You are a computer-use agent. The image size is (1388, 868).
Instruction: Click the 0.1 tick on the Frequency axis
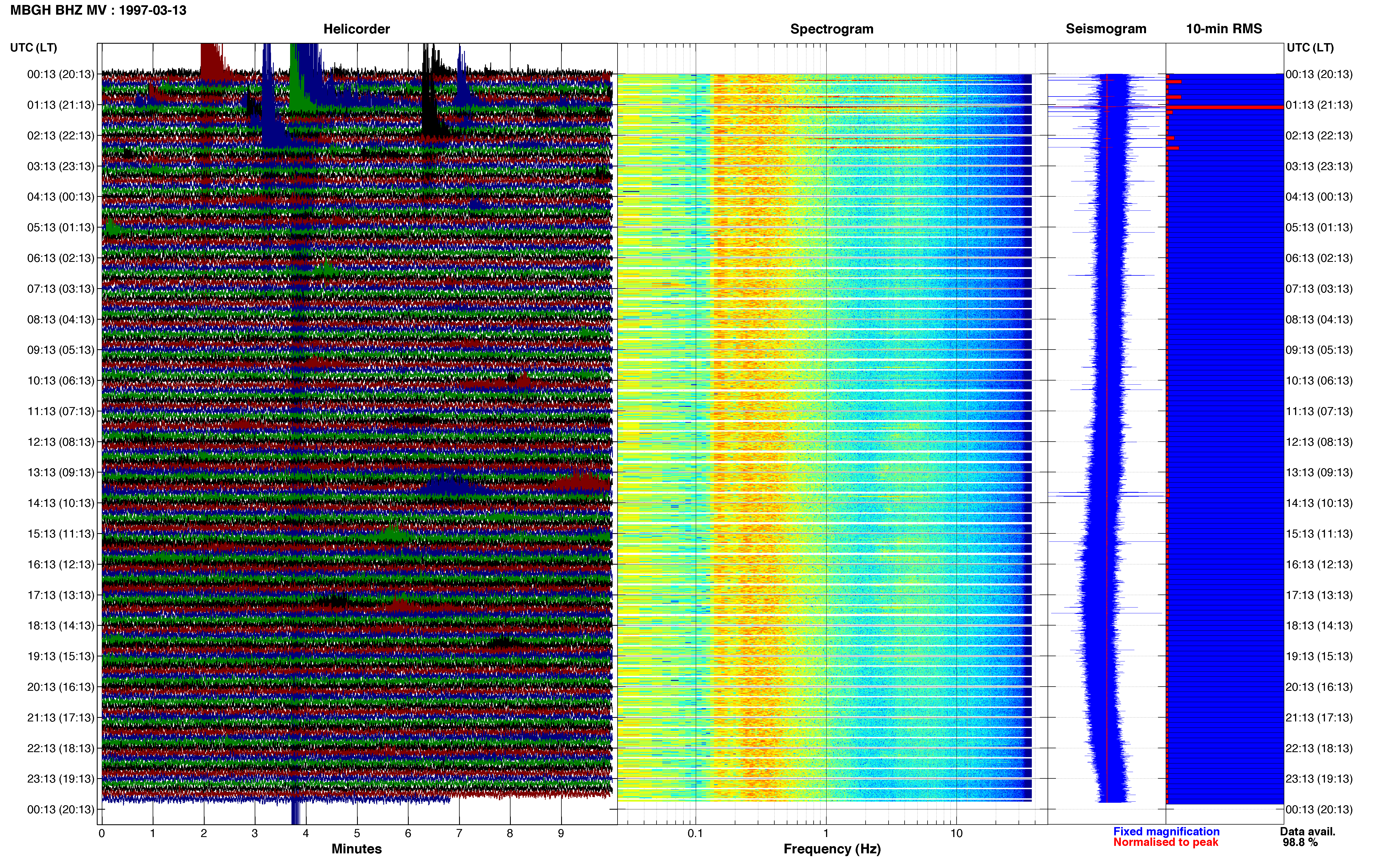pyautogui.click(x=695, y=833)
